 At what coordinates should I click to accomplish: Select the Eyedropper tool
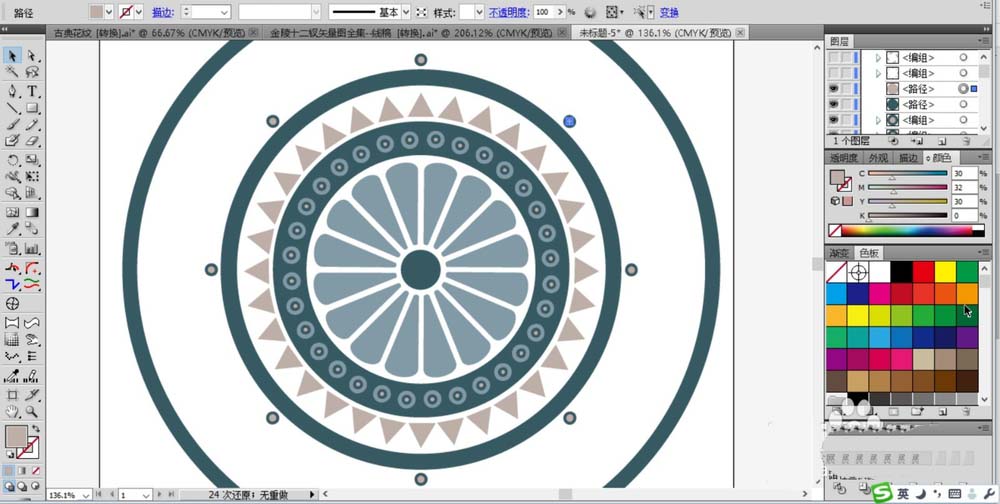(x=12, y=229)
